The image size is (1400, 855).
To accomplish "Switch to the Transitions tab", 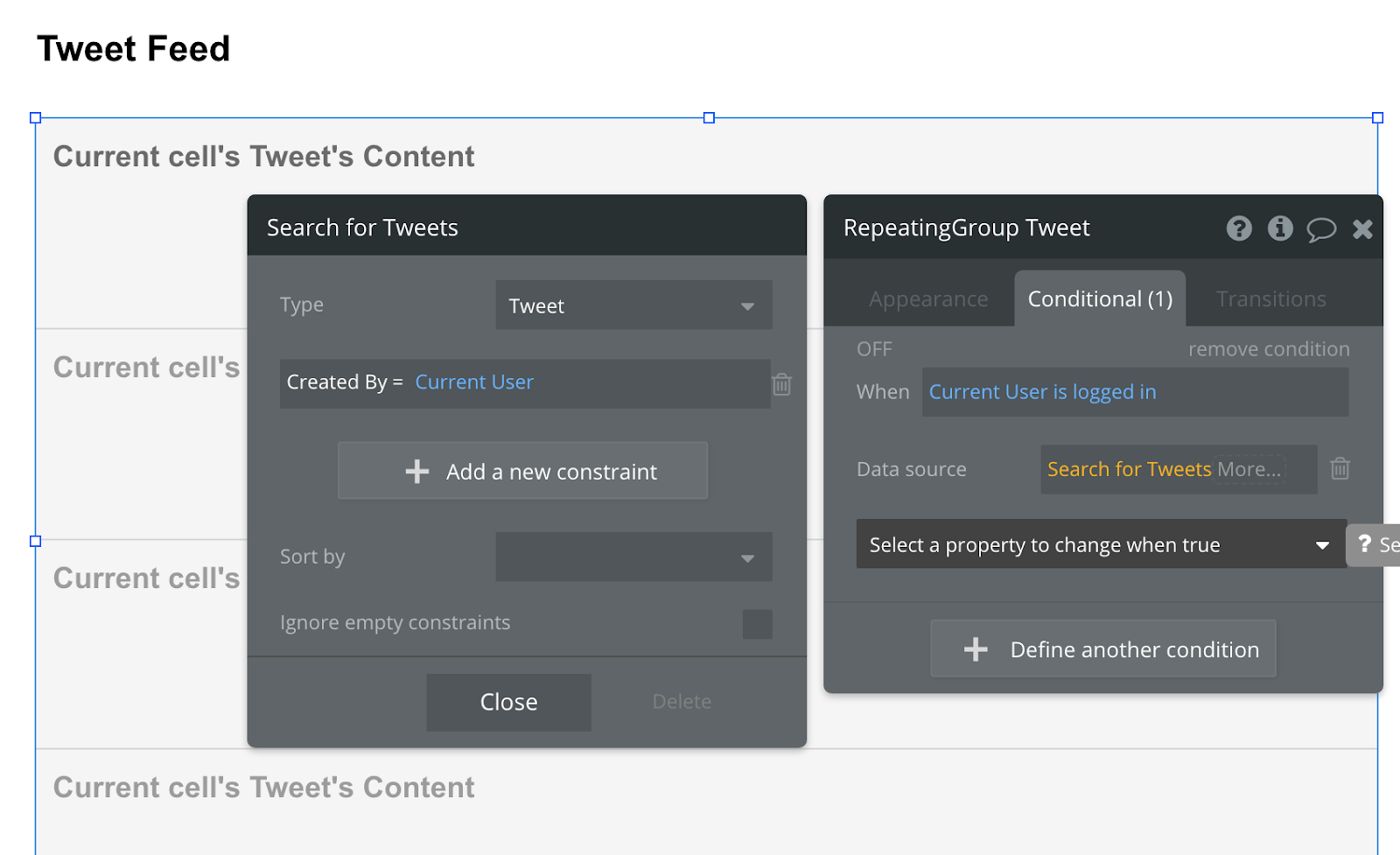I will click(x=1270, y=298).
